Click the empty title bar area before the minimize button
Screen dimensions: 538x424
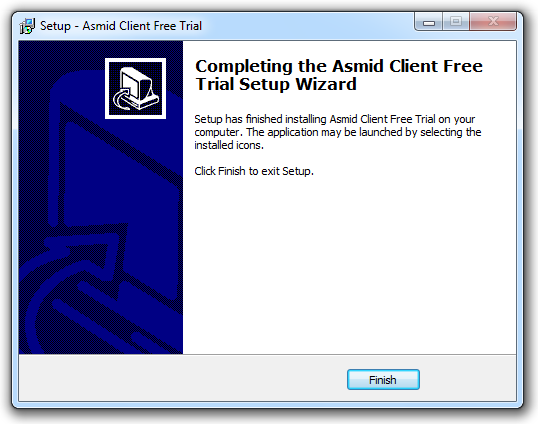[307, 26]
